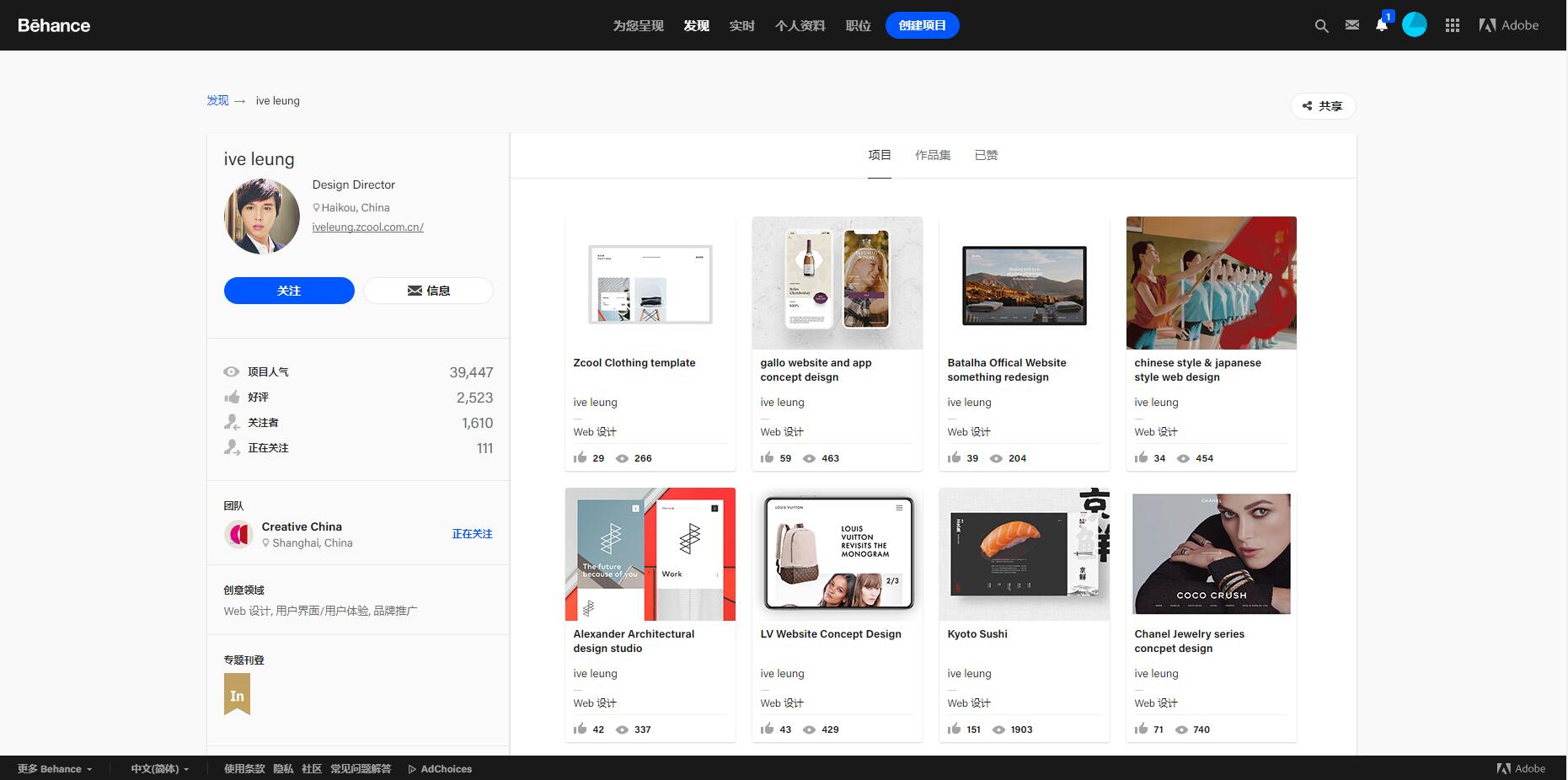Select the 发现 nav item
The height and width of the screenshot is (780, 1568).
pos(697,25)
